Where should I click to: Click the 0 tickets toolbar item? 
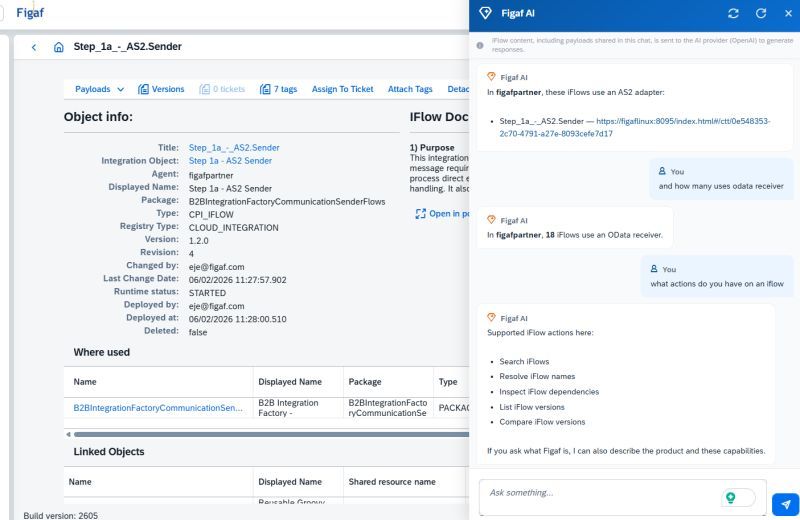click(x=222, y=89)
